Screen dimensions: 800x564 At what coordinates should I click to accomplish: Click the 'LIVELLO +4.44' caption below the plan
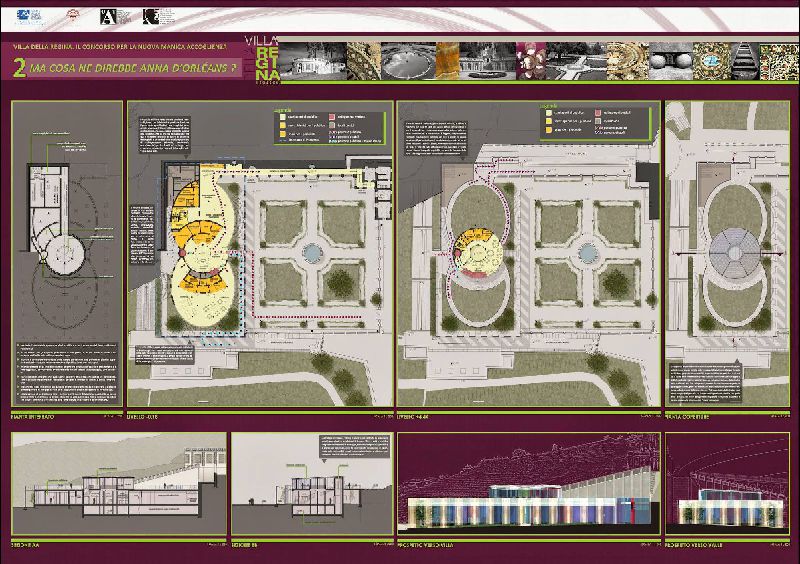tap(414, 417)
